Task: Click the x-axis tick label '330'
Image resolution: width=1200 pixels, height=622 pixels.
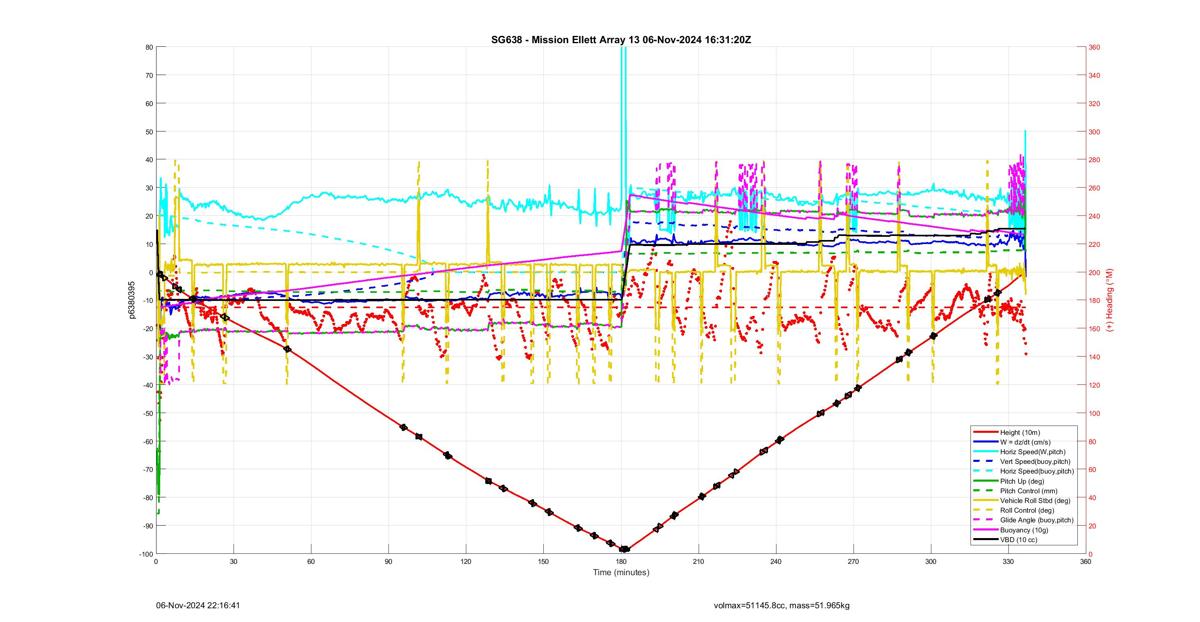Action: (x=1009, y=562)
